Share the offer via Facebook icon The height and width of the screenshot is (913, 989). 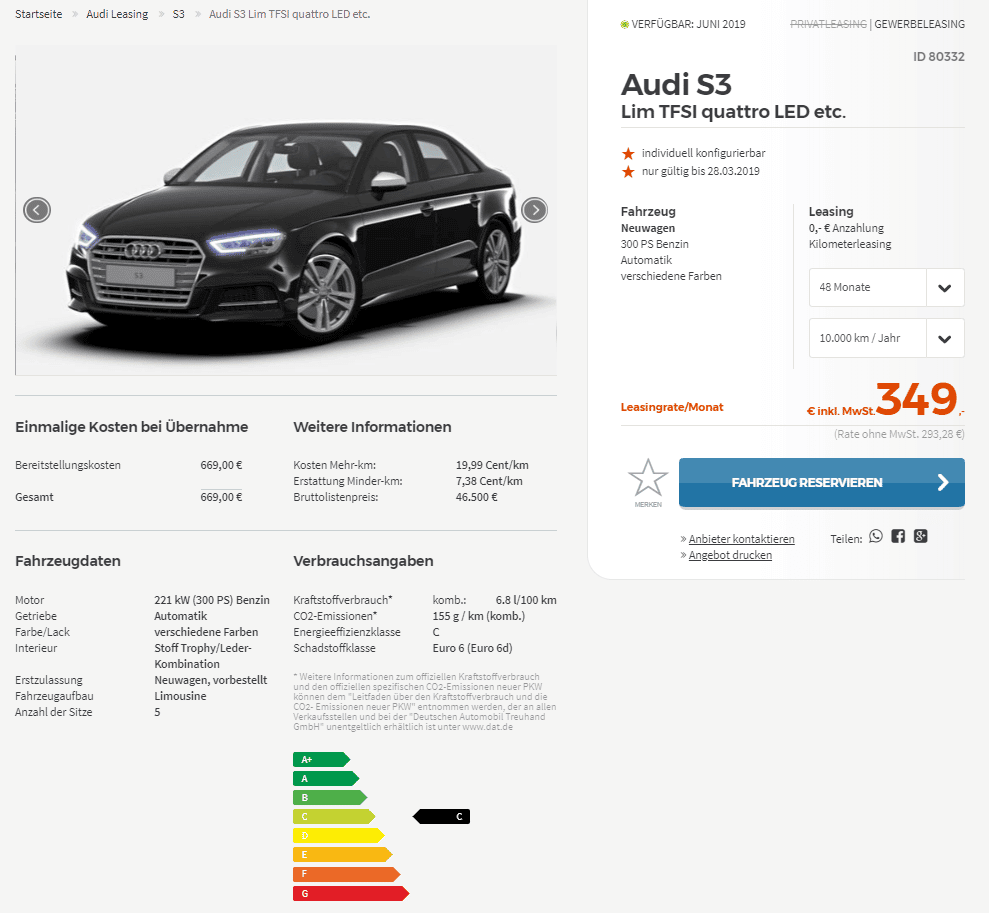[x=898, y=537]
